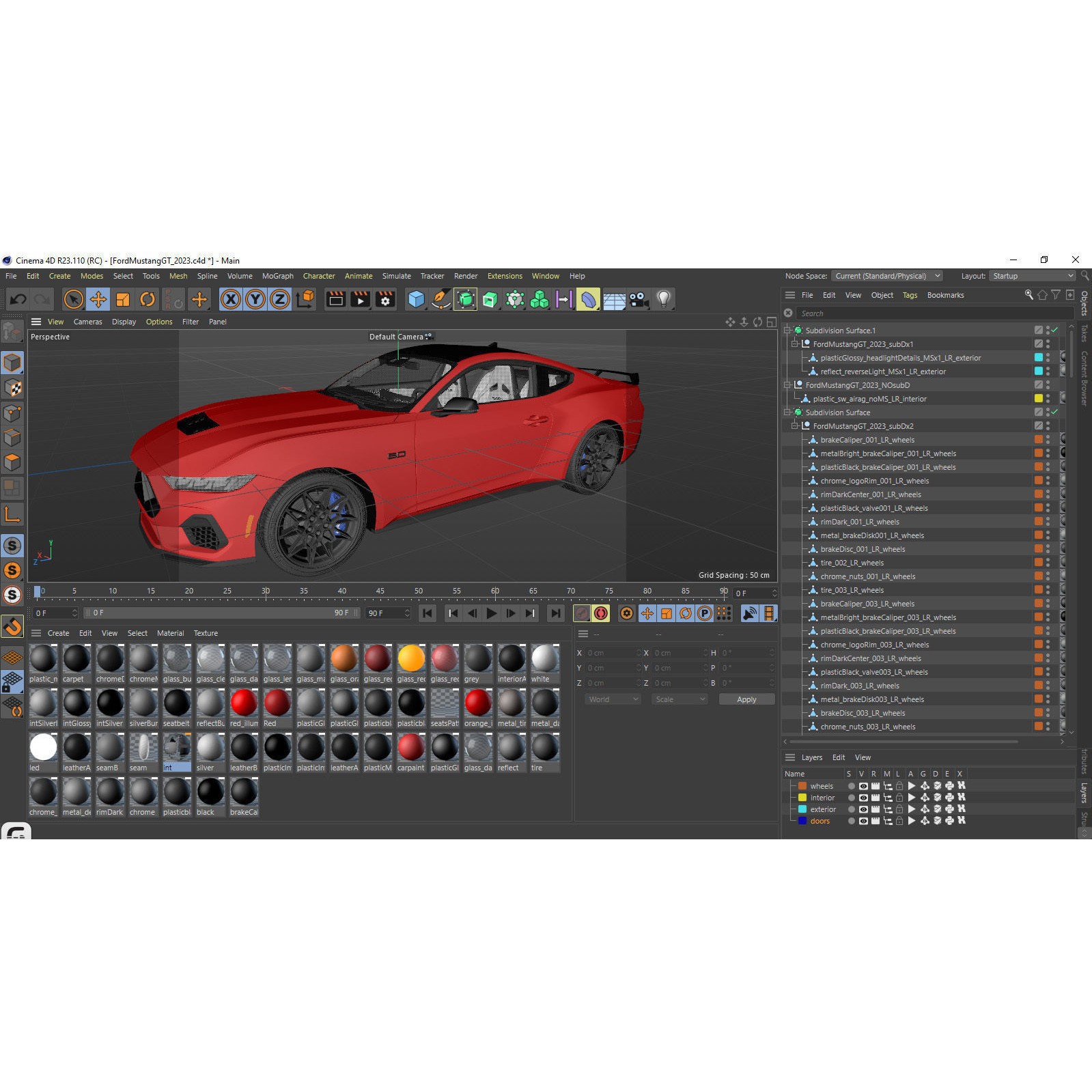This screenshot has height=1092, width=1092.
Task: Toggle the X axis lock
Action: click(231, 299)
